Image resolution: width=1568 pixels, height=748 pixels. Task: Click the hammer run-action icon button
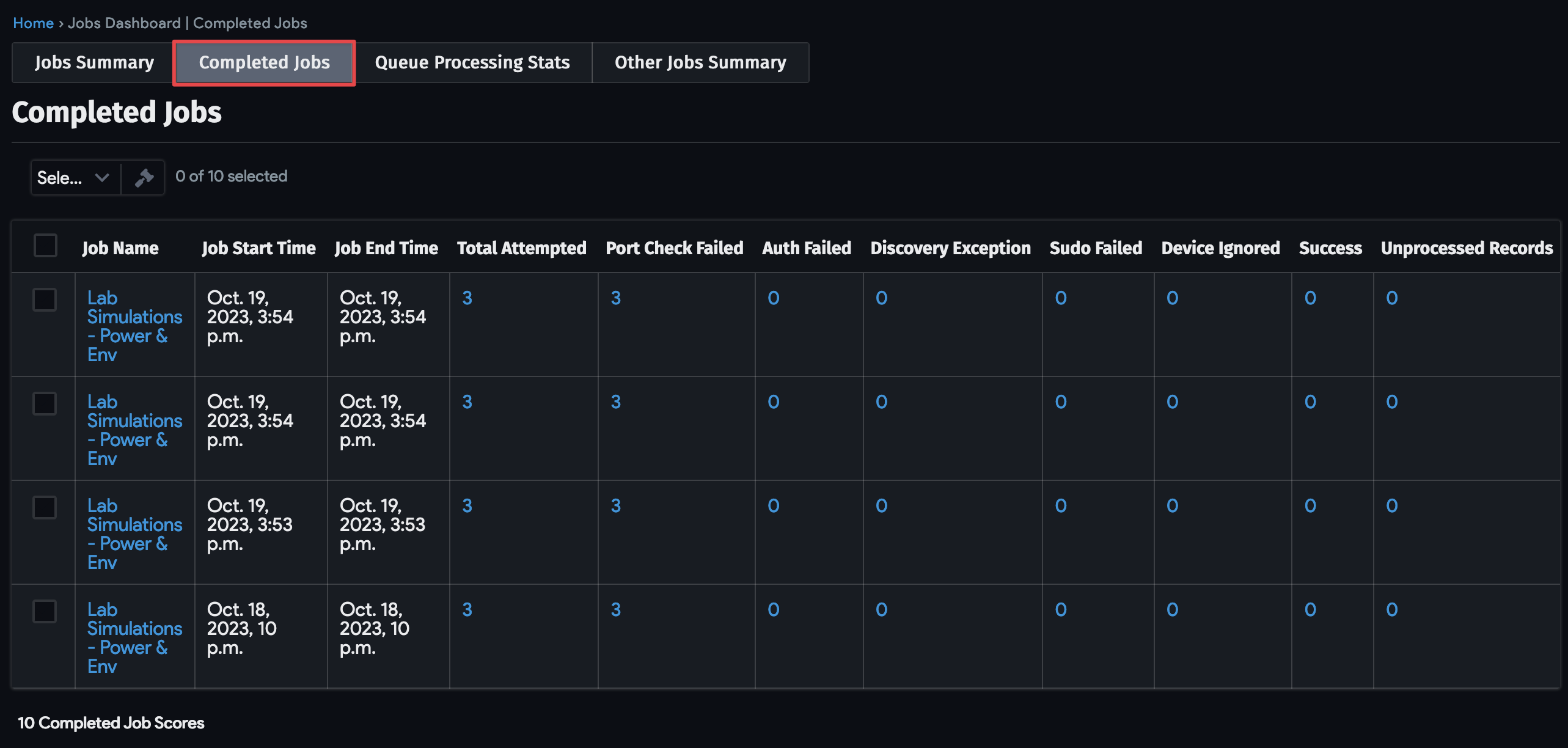tap(144, 178)
